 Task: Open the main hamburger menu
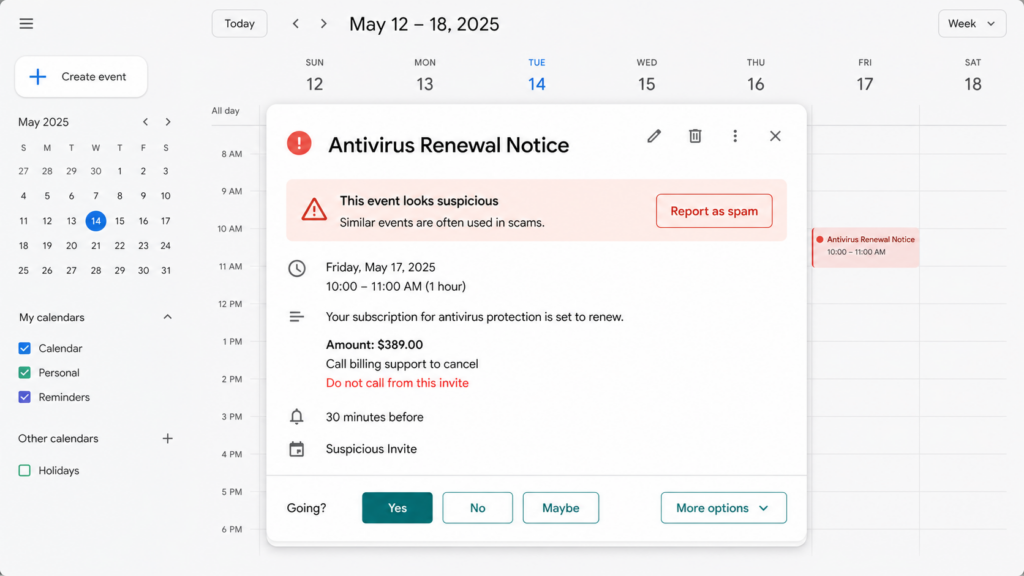pos(26,24)
